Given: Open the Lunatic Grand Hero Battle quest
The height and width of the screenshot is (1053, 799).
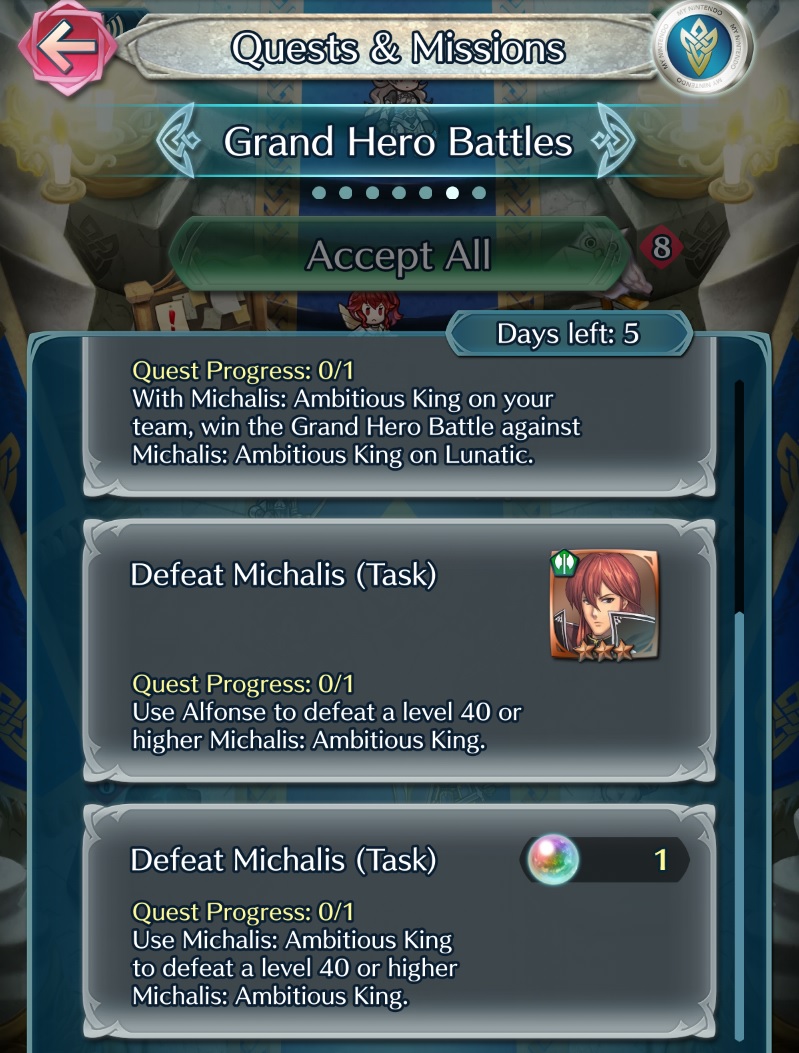Looking at the screenshot, I should 400,416.
